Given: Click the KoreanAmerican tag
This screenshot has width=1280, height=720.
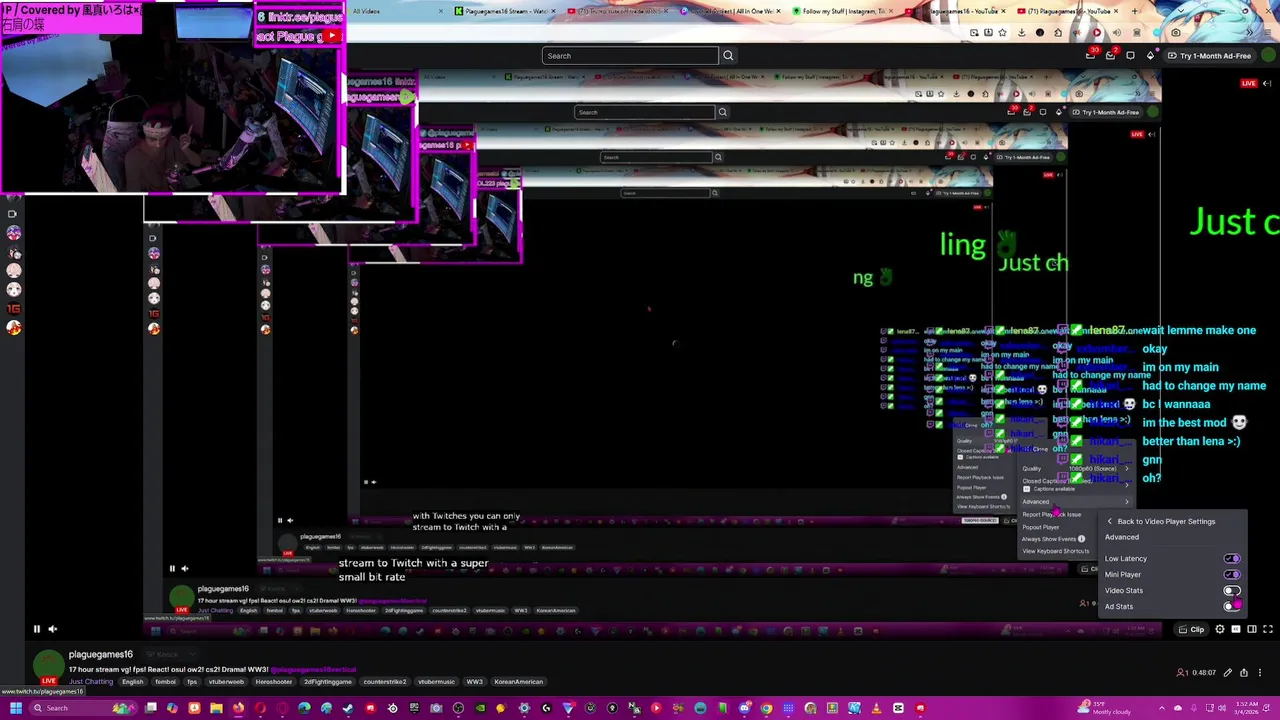Looking at the screenshot, I should (x=518, y=682).
